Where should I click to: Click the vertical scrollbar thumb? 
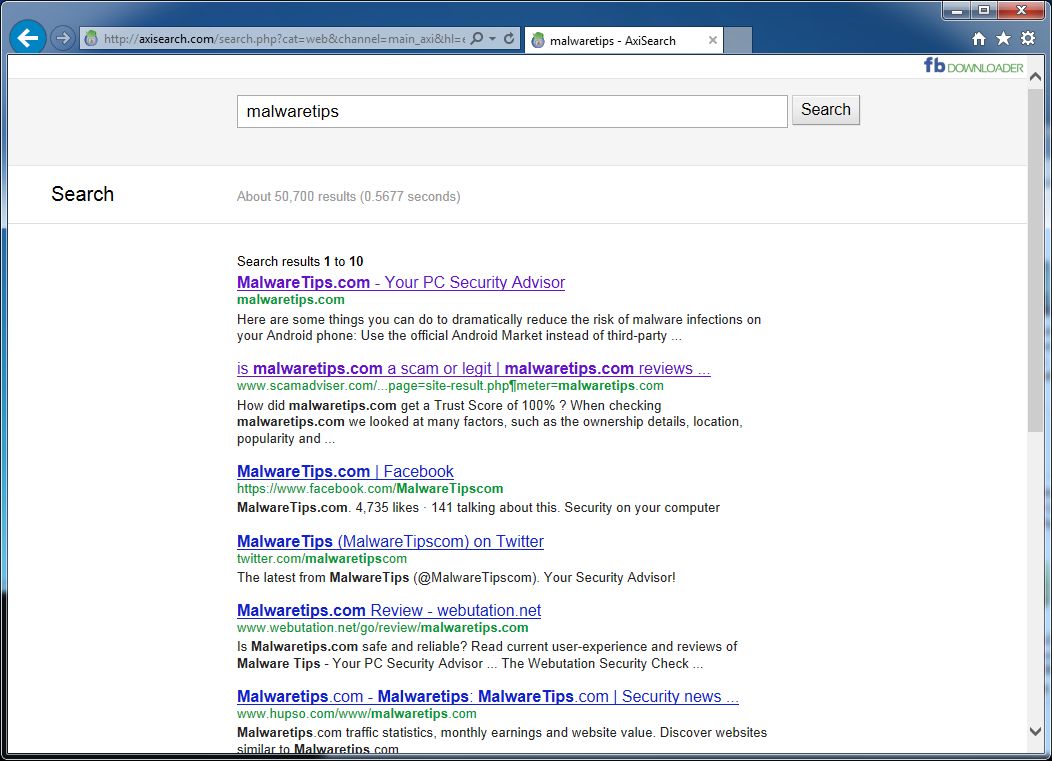1035,260
